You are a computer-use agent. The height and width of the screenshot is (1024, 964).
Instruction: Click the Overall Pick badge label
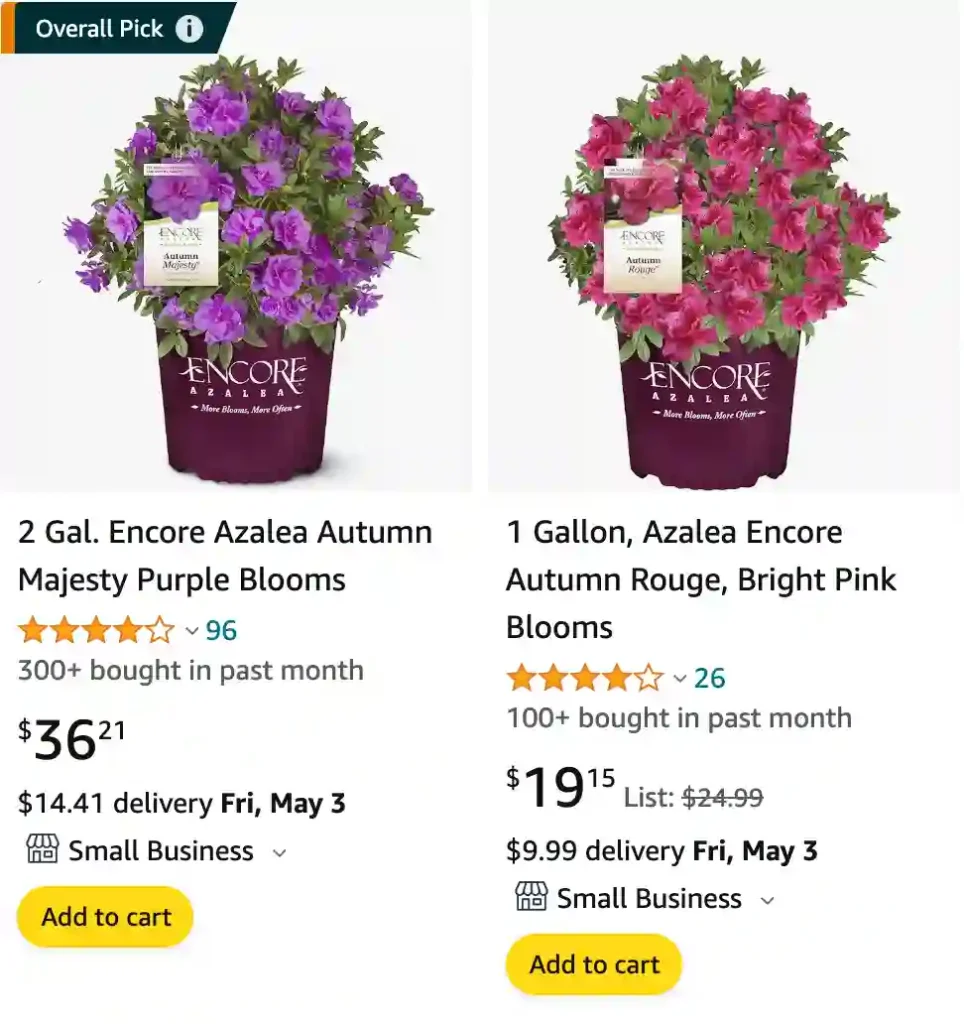pos(99,29)
